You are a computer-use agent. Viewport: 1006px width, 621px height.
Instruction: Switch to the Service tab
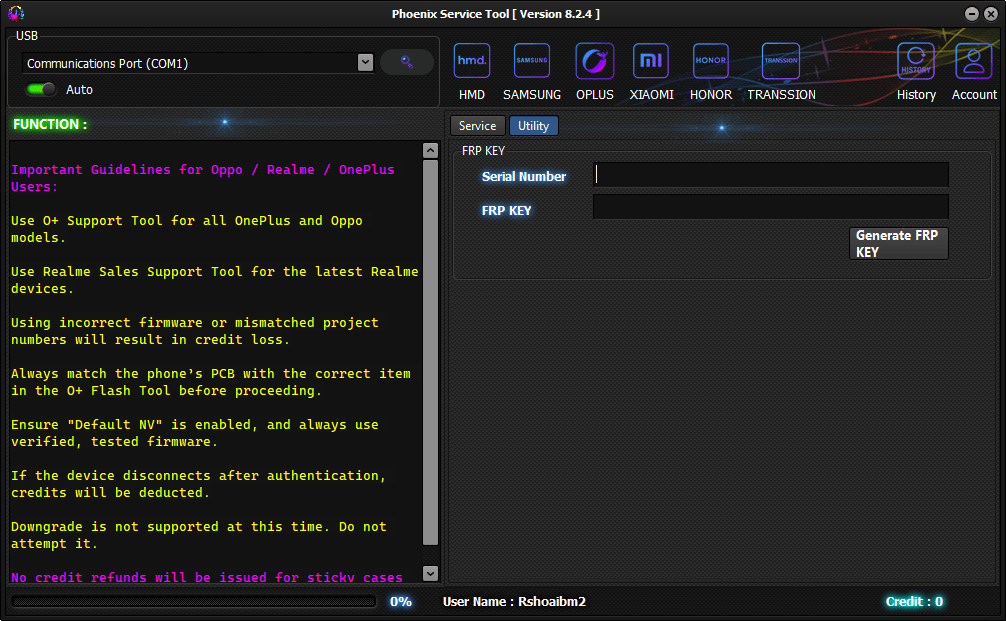477,125
